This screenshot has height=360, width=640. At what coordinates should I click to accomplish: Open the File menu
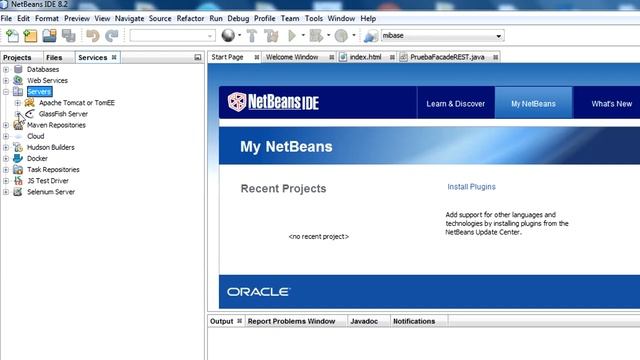[x=6, y=18]
